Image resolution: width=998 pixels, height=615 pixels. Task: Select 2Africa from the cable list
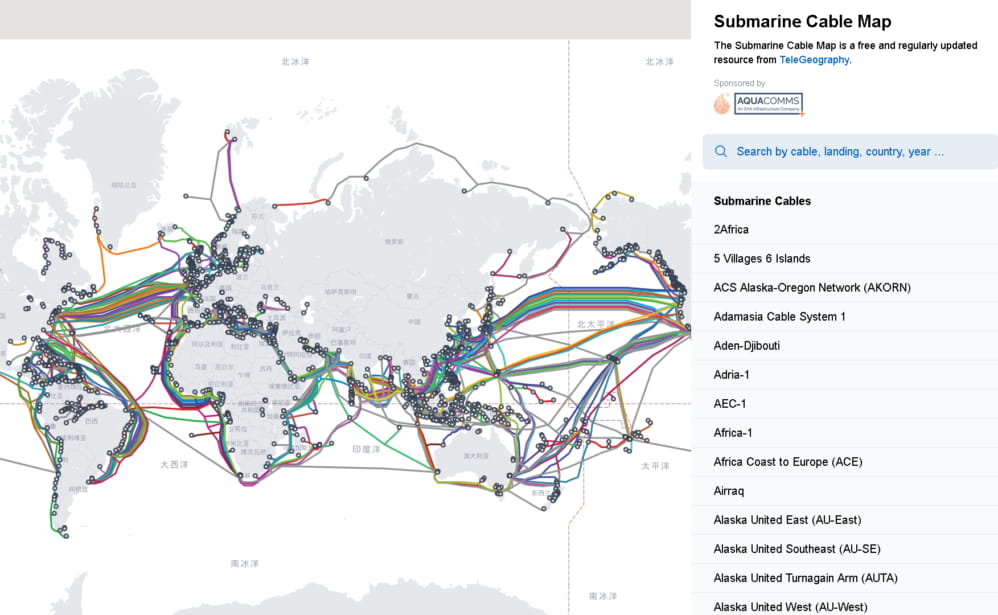pyautogui.click(x=845, y=229)
